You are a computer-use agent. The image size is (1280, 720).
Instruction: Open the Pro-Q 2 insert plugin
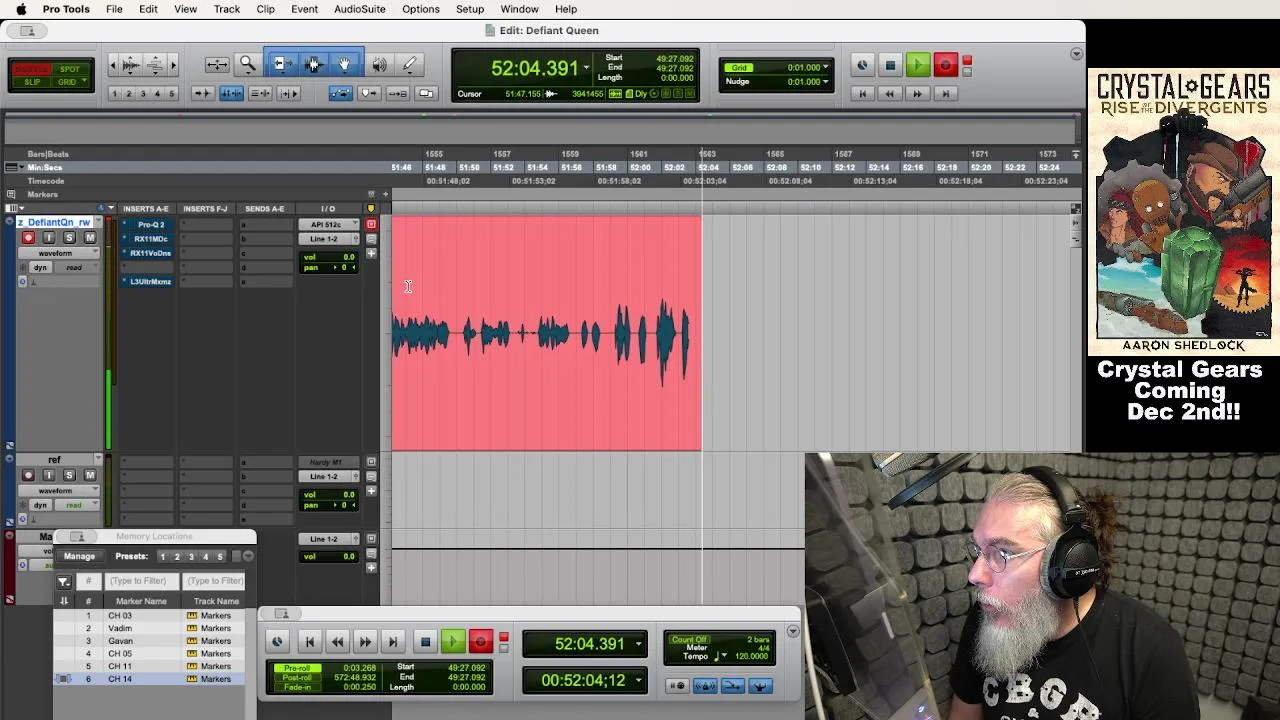click(x=150, y=224)
